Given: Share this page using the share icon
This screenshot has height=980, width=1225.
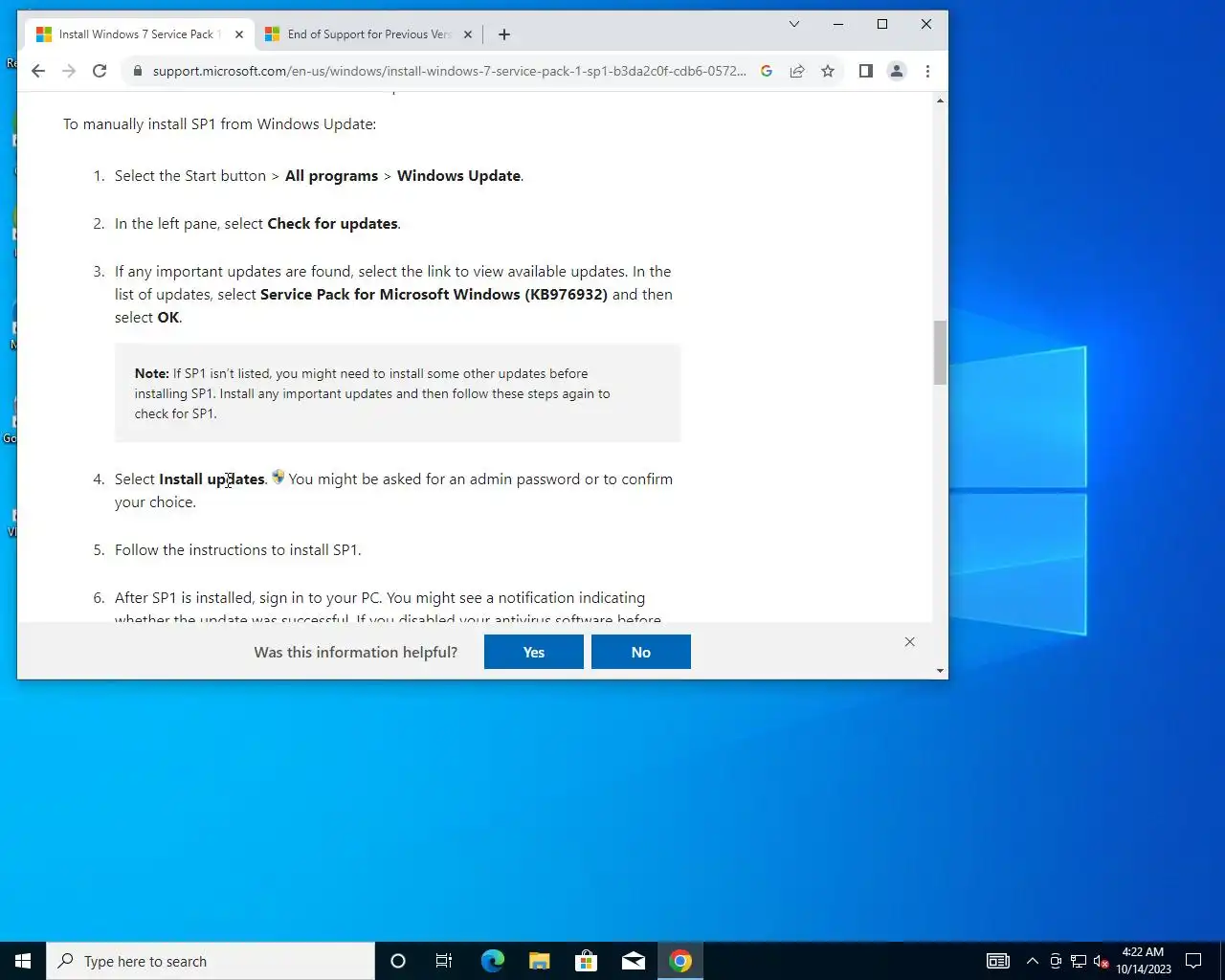Looking at the screenshot, I should tap(797, 71).
